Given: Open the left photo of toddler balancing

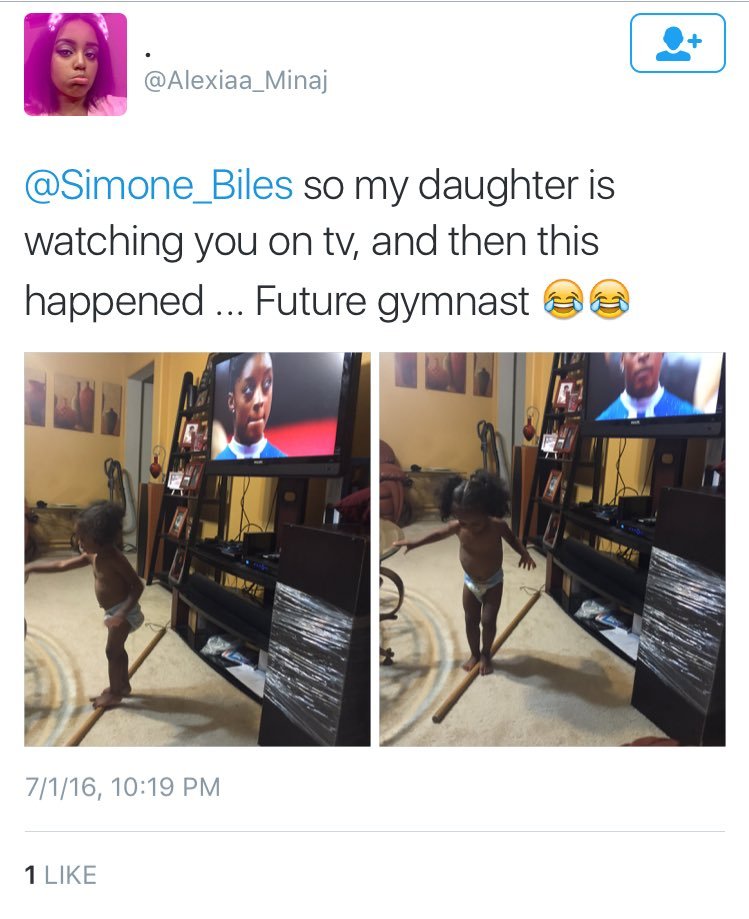Looking at the screenshot, I should point(197,549).
